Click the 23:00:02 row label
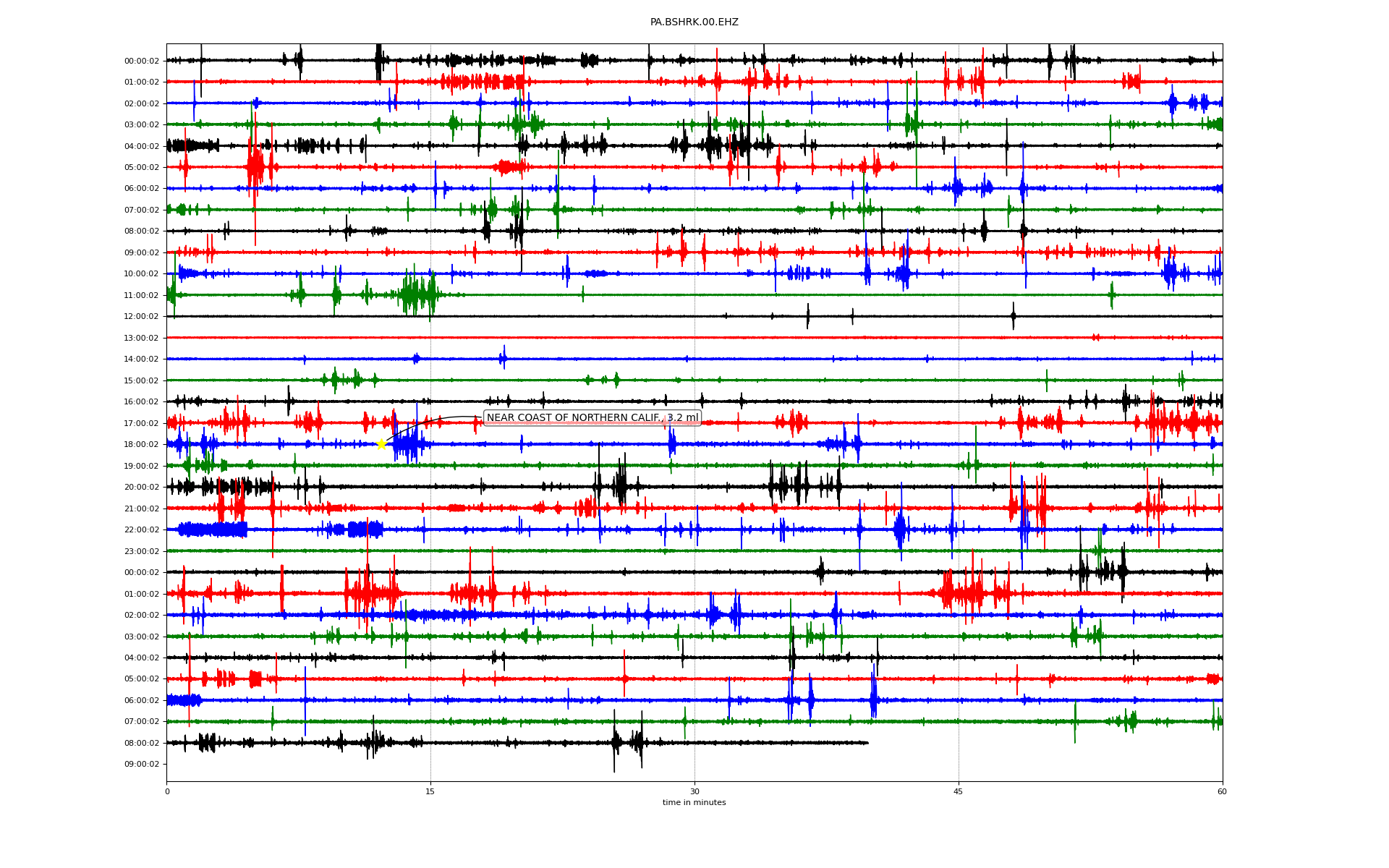Viewport: 1389px width, 868px height. click(142, 551)
